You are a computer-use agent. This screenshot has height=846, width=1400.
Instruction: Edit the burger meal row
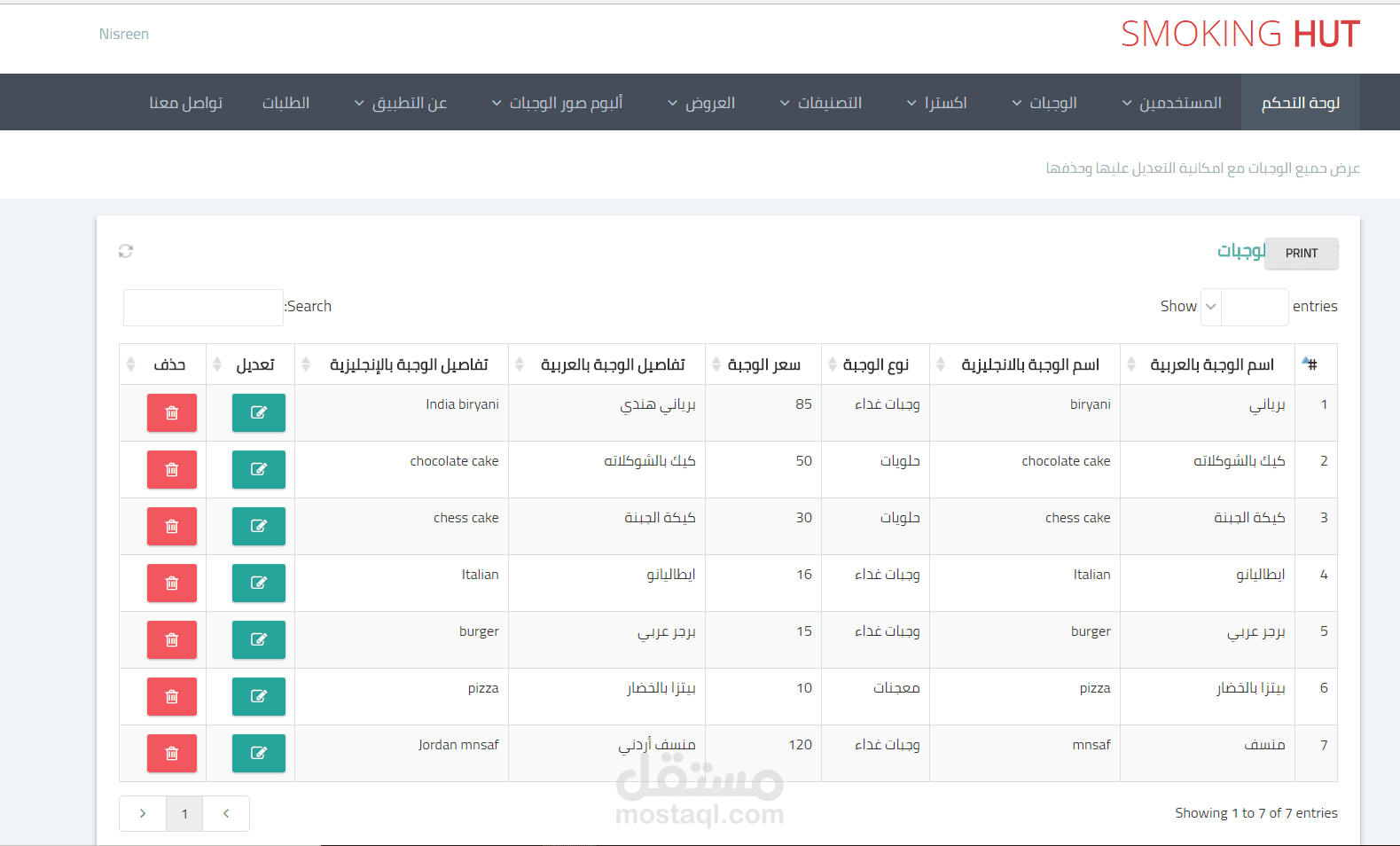coord(259,639)
